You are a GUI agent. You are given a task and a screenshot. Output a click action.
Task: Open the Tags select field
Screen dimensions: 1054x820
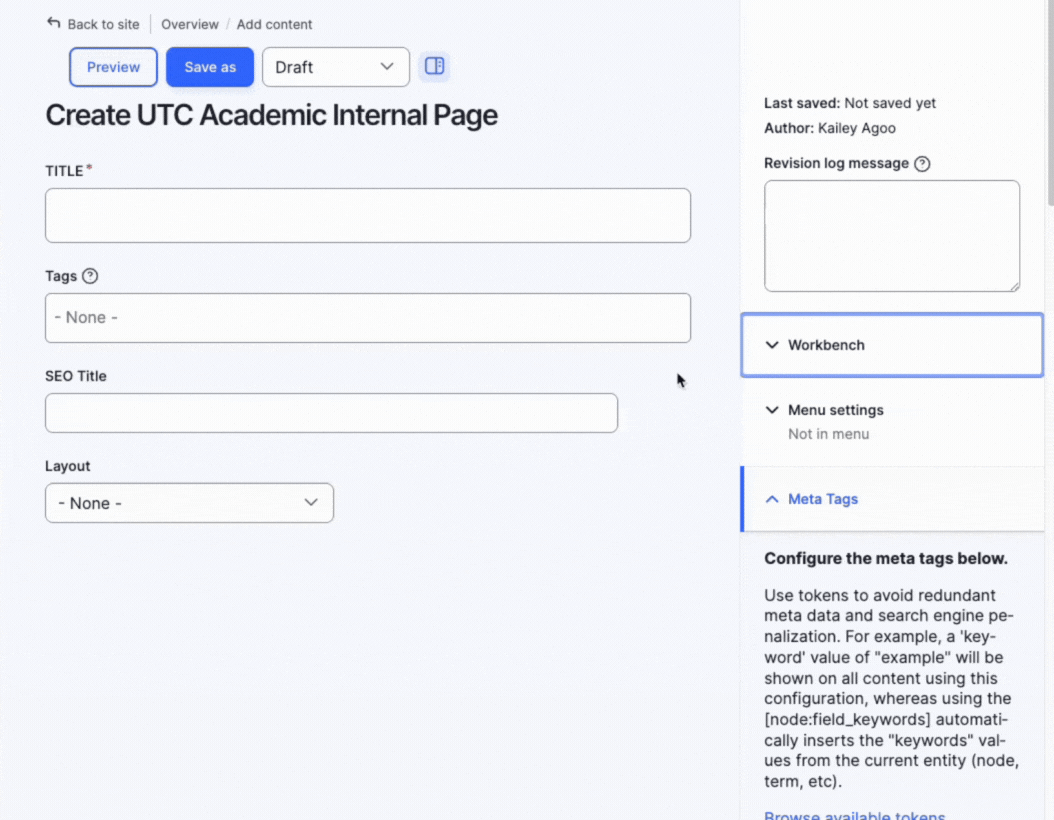(367, 318)
